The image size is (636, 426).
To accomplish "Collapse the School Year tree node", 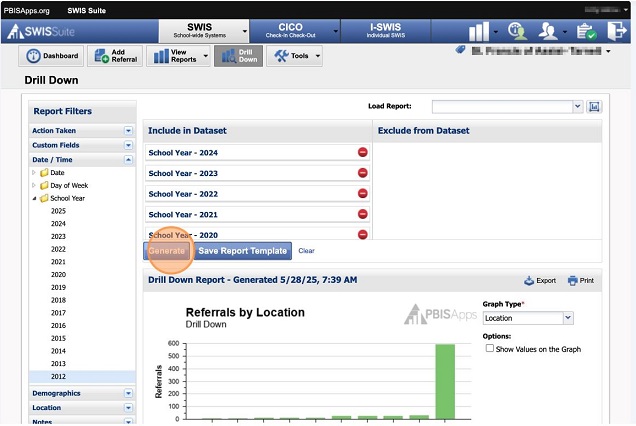I will click(x=34, y=198).
